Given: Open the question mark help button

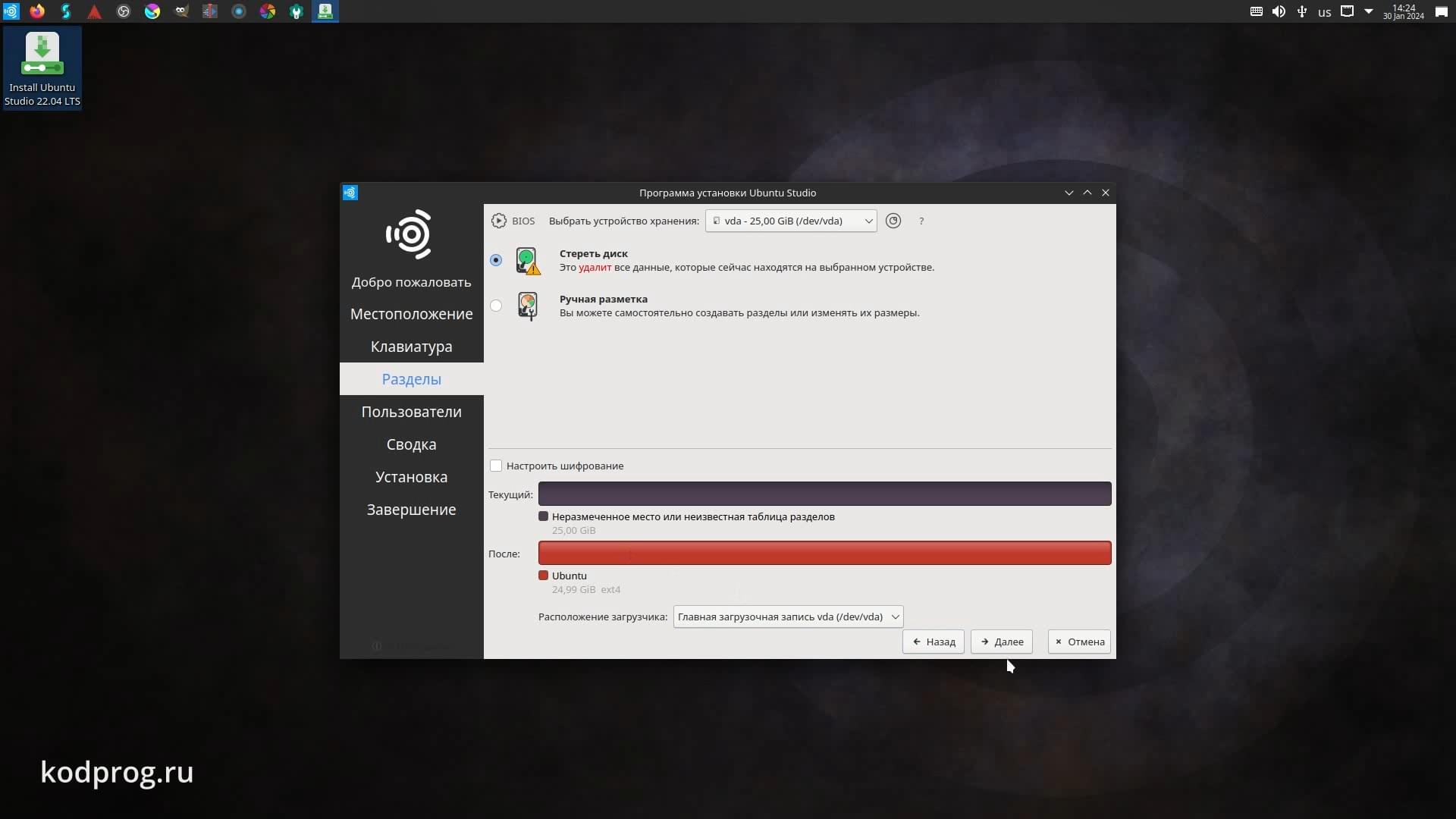Looking at the screenshot, I should pos(921,221).
